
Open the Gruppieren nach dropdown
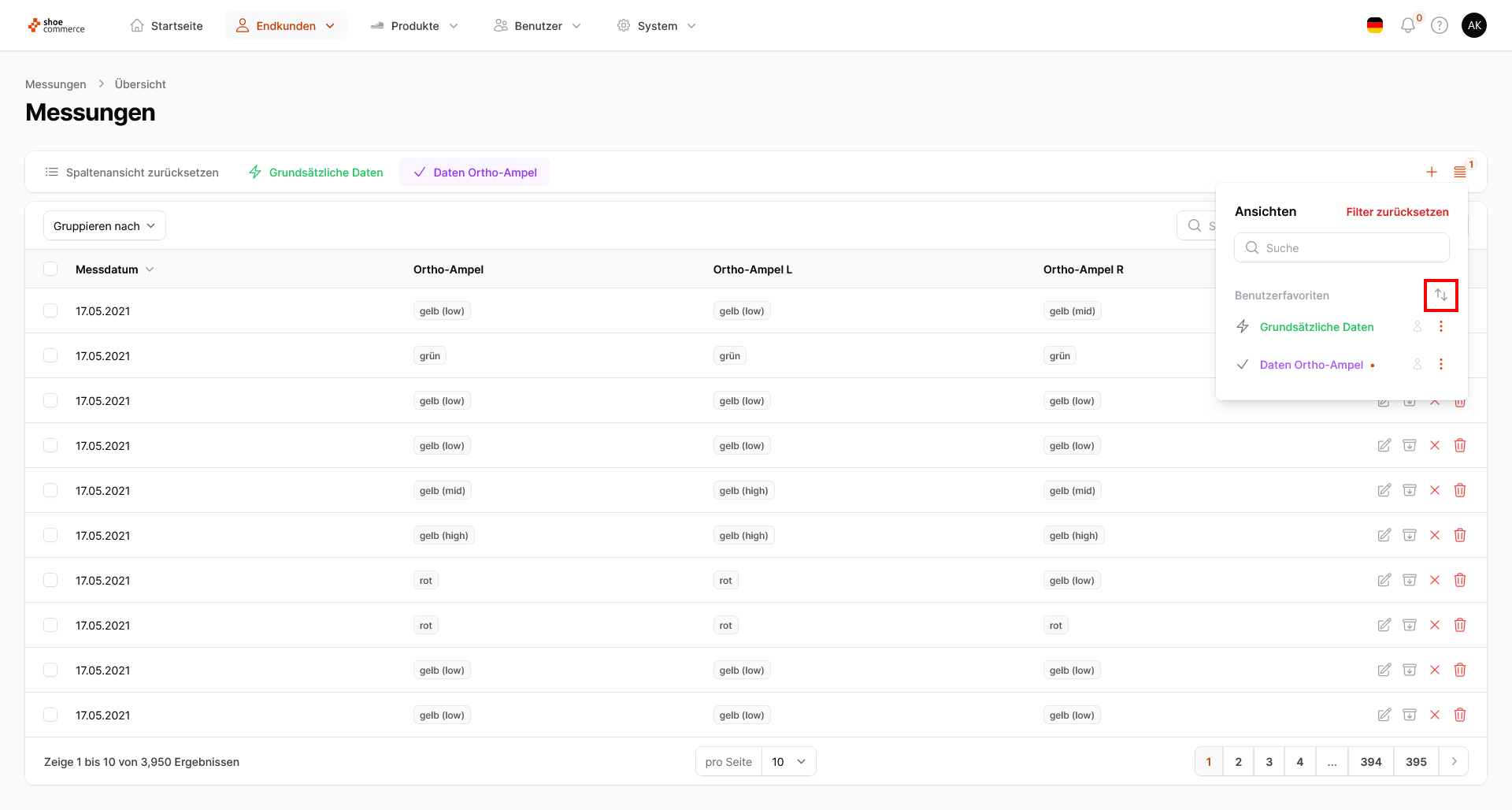tap(104, 226)
